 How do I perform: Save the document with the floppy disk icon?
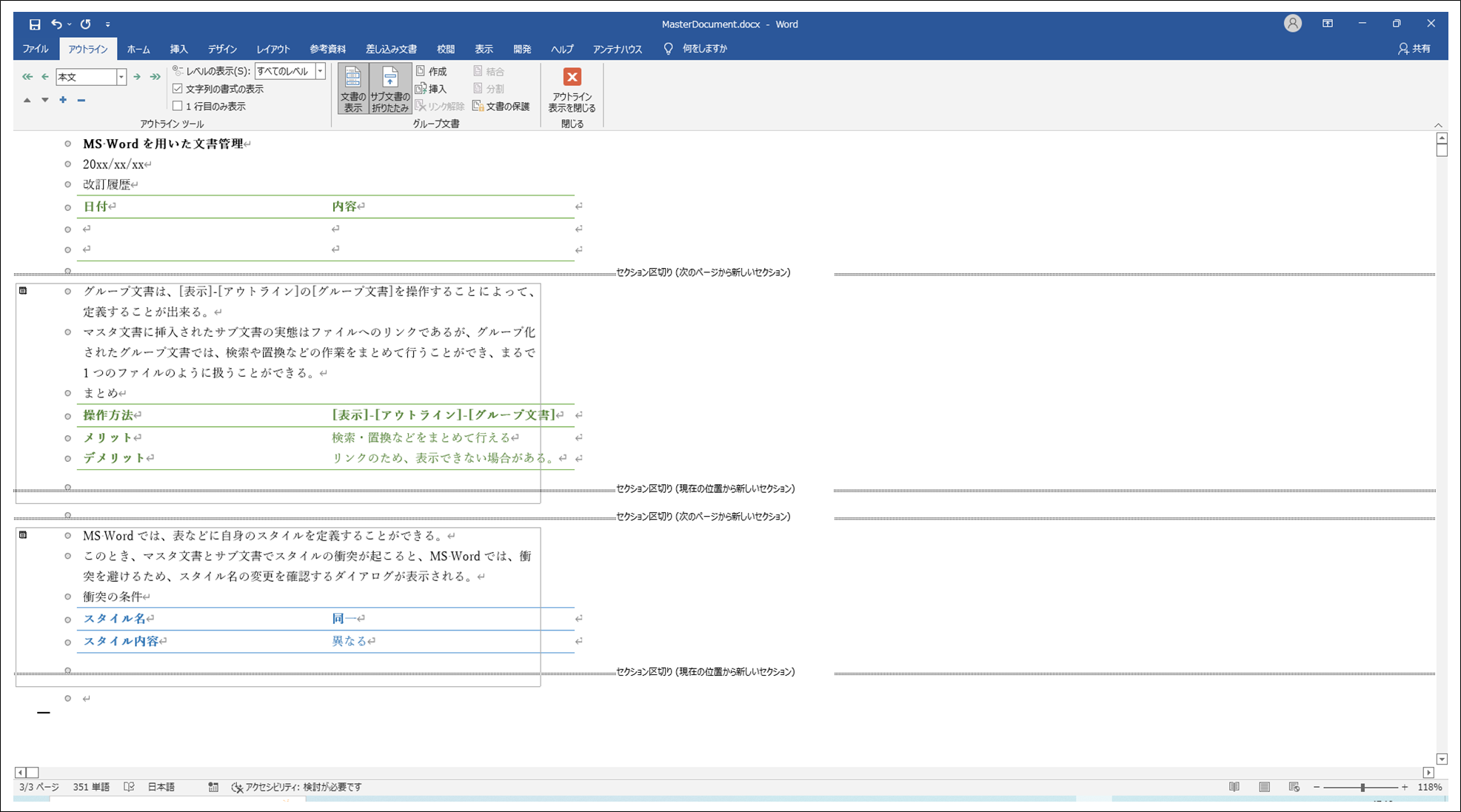(x=34, y=24)
